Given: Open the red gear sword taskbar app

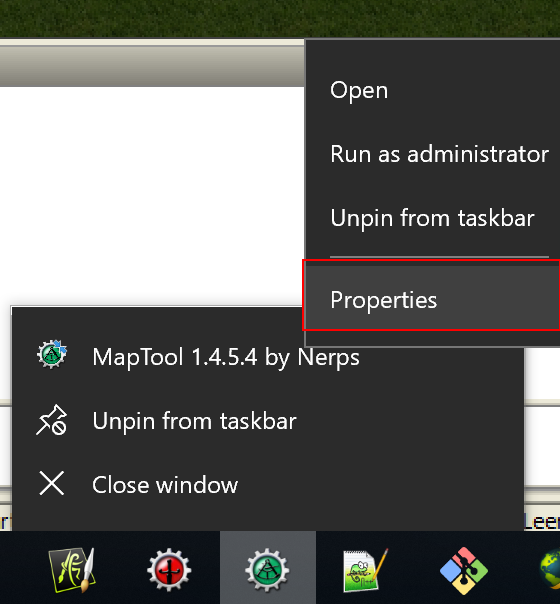Looking at the screenshot, I should [x=169, y=569].
